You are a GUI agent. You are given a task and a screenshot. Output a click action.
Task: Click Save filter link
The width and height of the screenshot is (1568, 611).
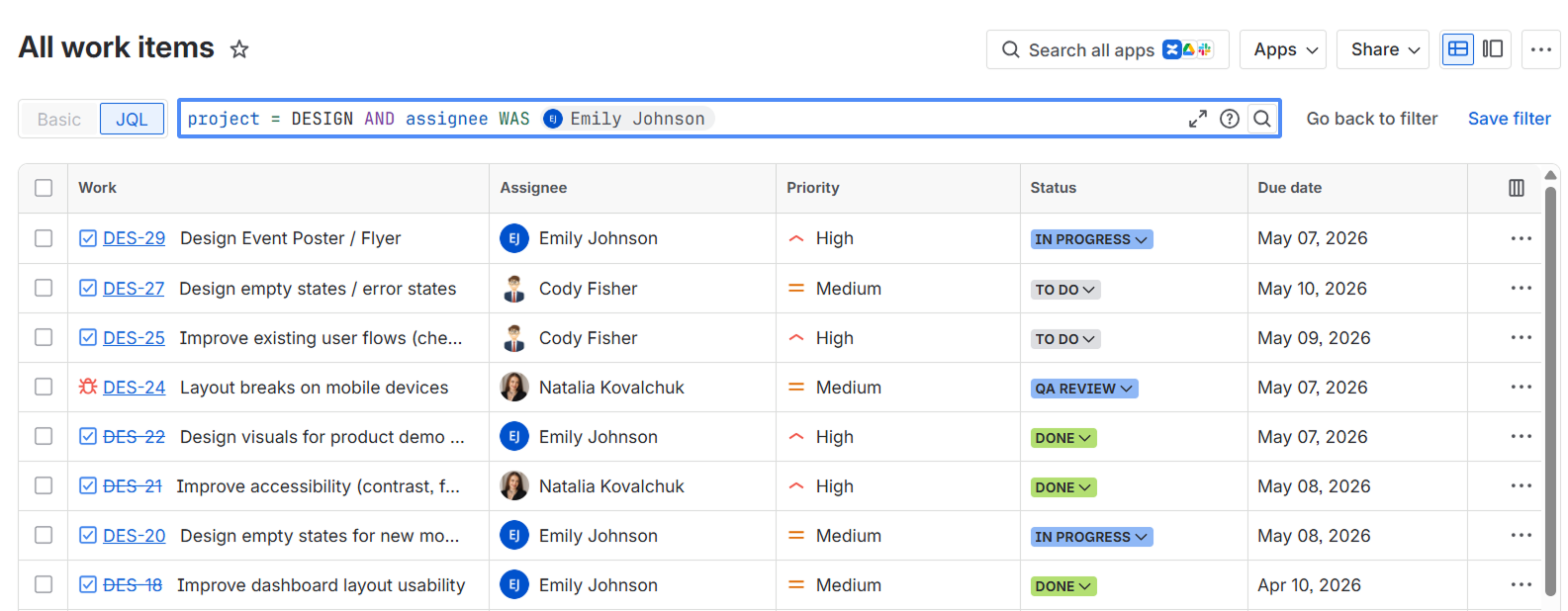(1509, 119)
